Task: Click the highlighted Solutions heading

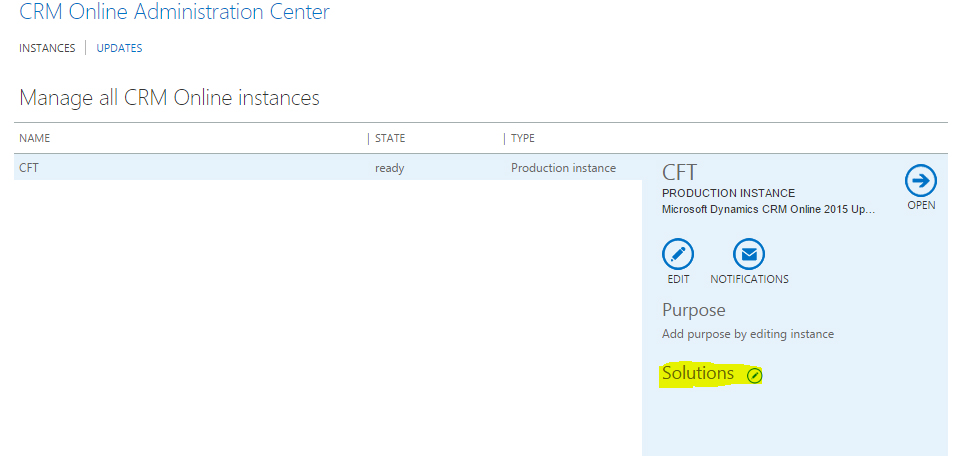Action: tap(698, 373)
